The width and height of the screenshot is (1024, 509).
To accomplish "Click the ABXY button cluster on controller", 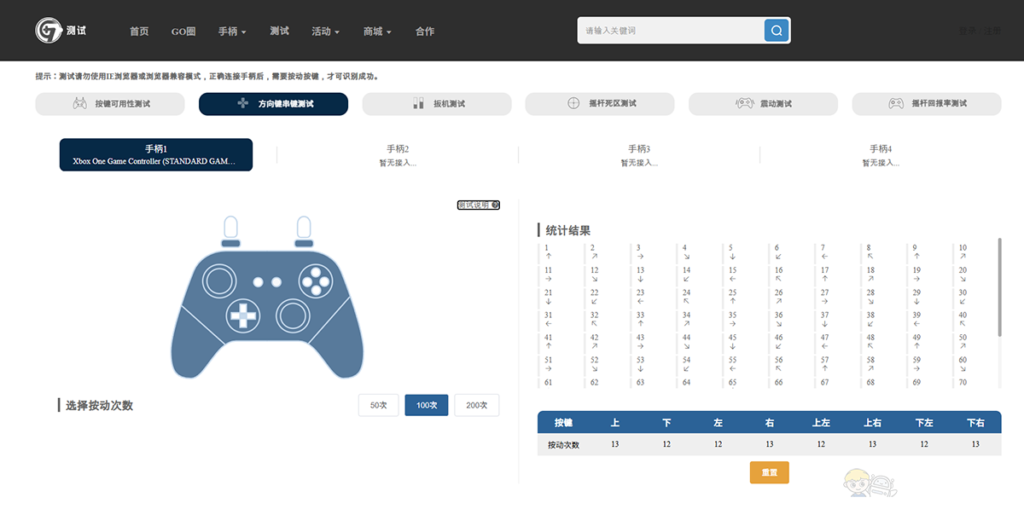I will 316,280.
